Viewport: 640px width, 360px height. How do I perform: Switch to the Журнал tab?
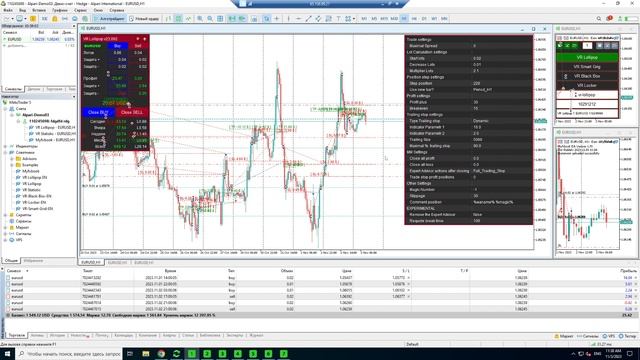[256, 336]
